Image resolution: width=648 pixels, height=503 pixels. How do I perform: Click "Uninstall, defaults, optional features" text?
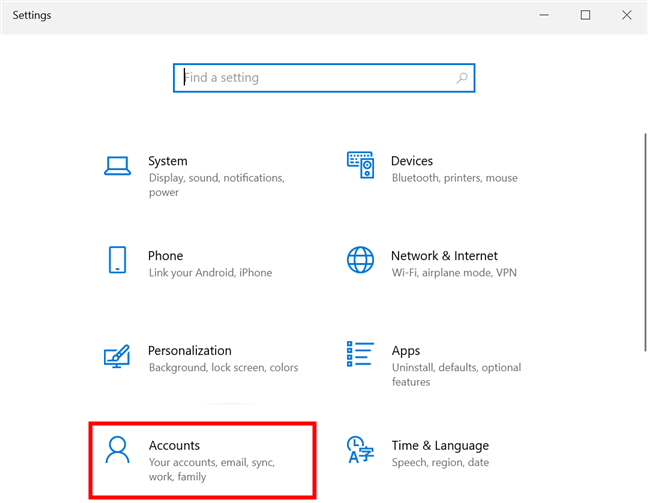pyautogui.click(x=457, y=374)
